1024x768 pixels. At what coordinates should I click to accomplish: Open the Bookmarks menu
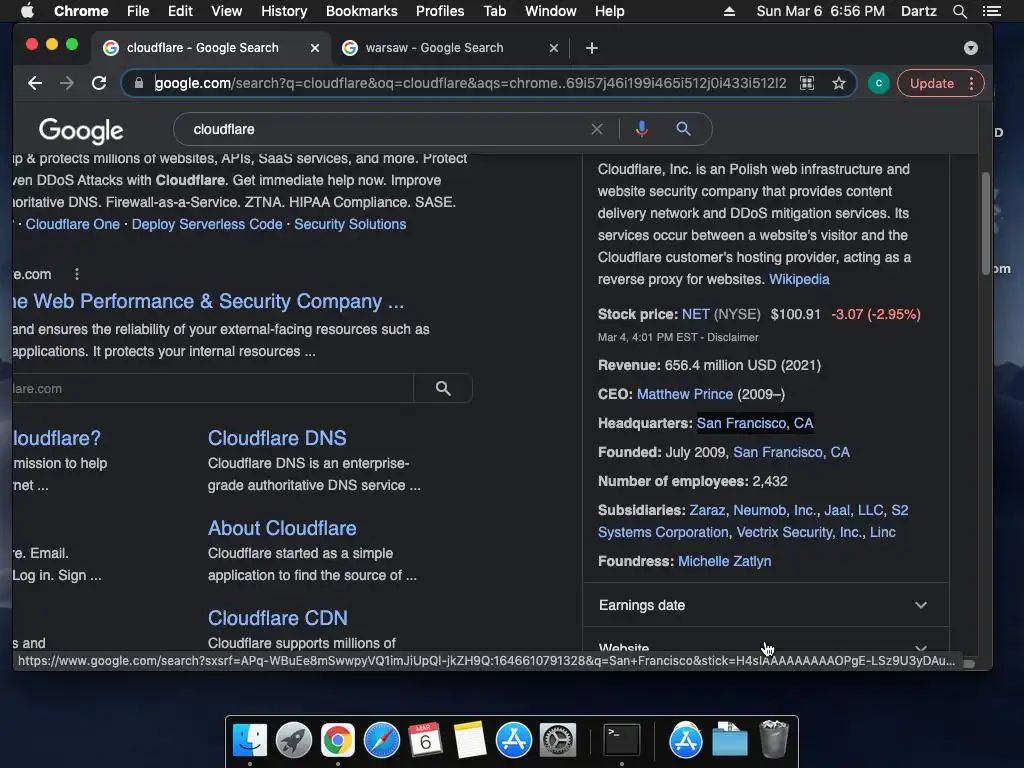pos(362,11)
